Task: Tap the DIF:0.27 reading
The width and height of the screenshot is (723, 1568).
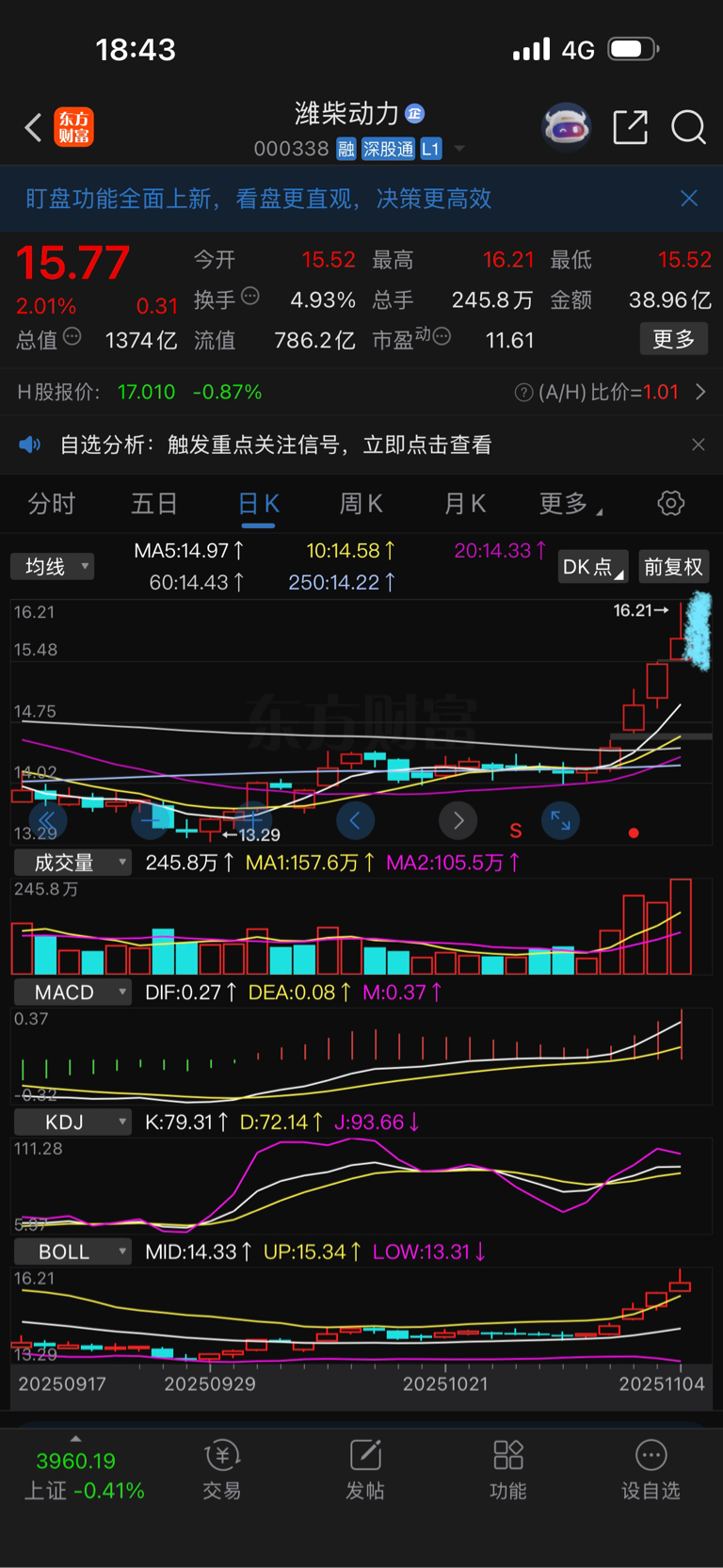Action: 190,993
